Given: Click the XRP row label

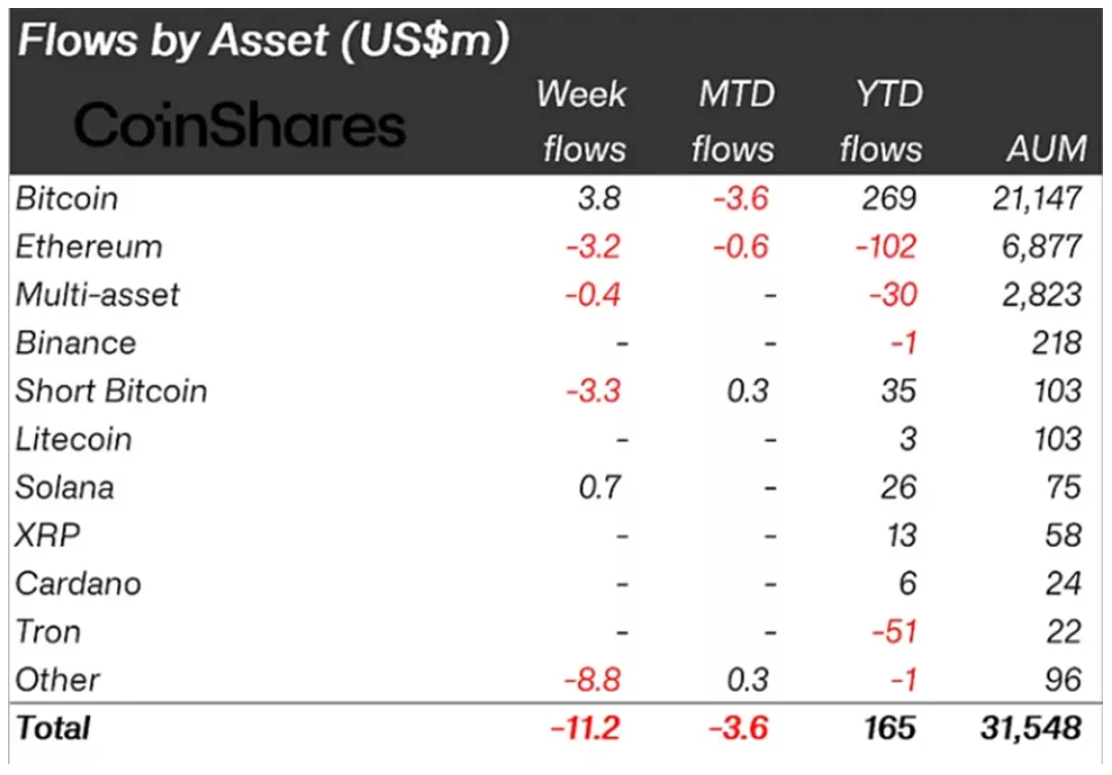Looking at the screenshot, I should pyautogui.click(x=48, y=535).
